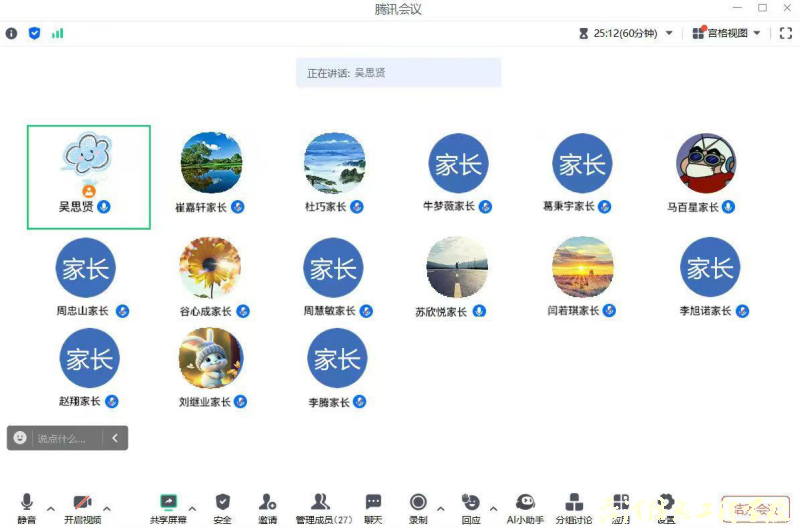Toggle 吴思贤 microphone icon

pos(104,207)
